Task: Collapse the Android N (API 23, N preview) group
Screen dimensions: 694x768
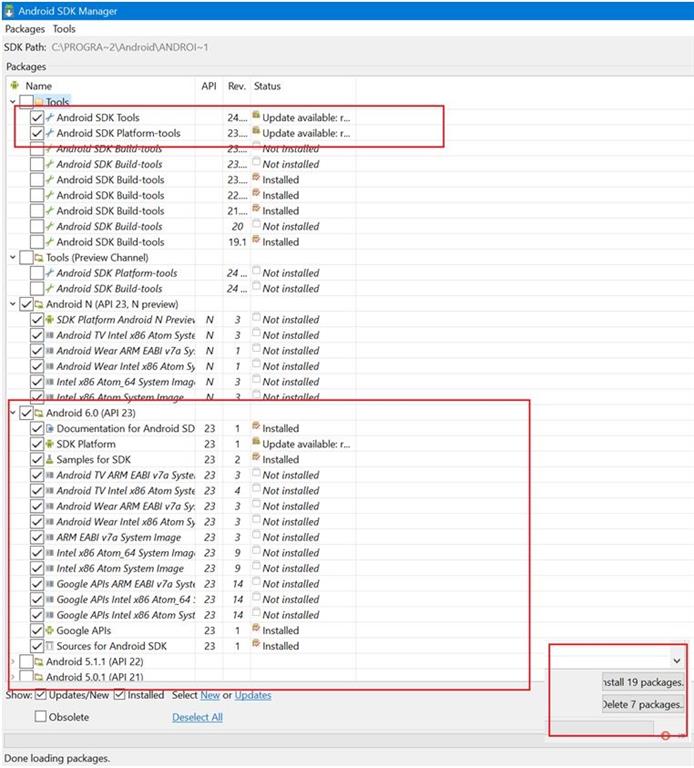Action: pyautogui.click(x=13, y=304)
